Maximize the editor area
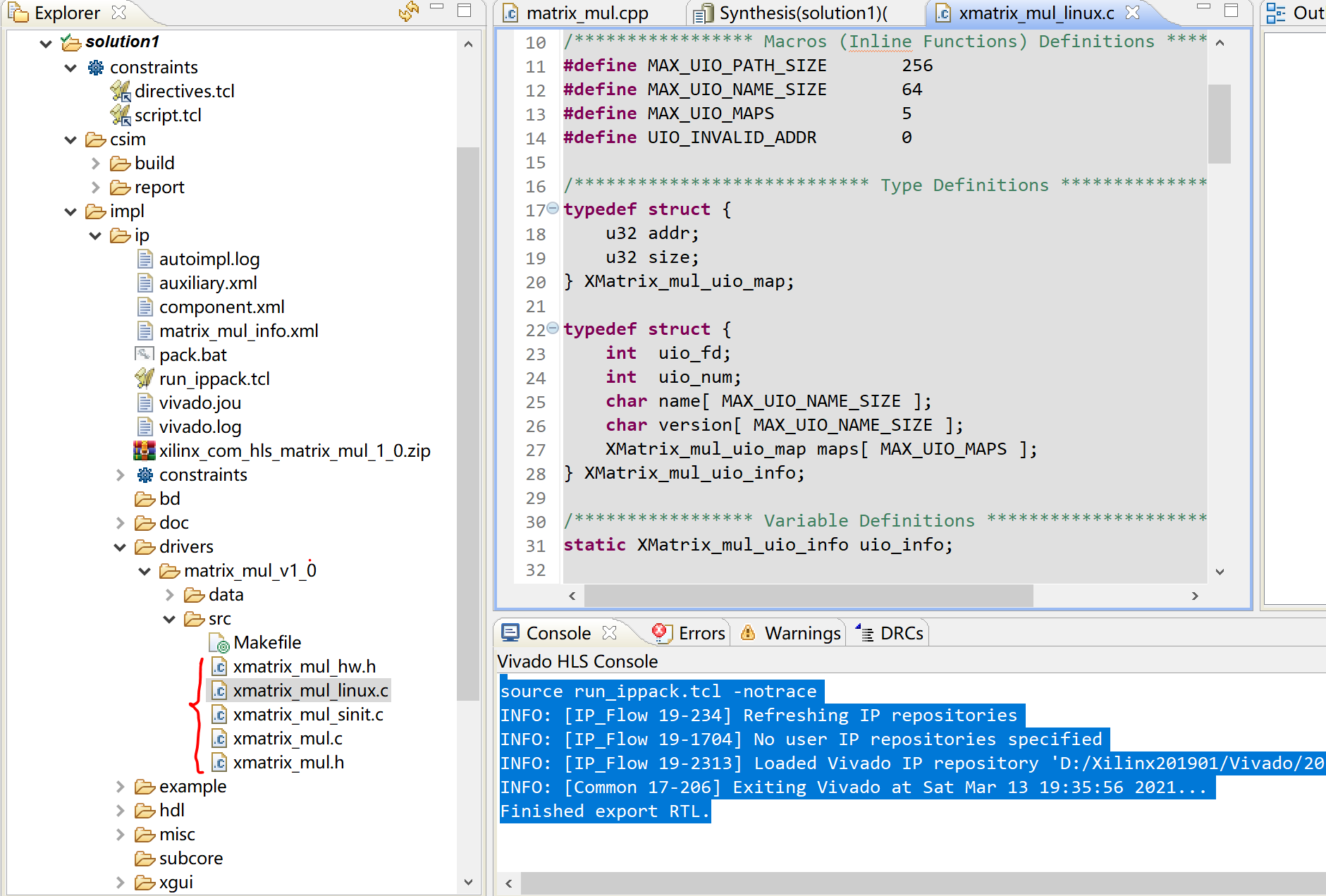 tap(1231, 11)
